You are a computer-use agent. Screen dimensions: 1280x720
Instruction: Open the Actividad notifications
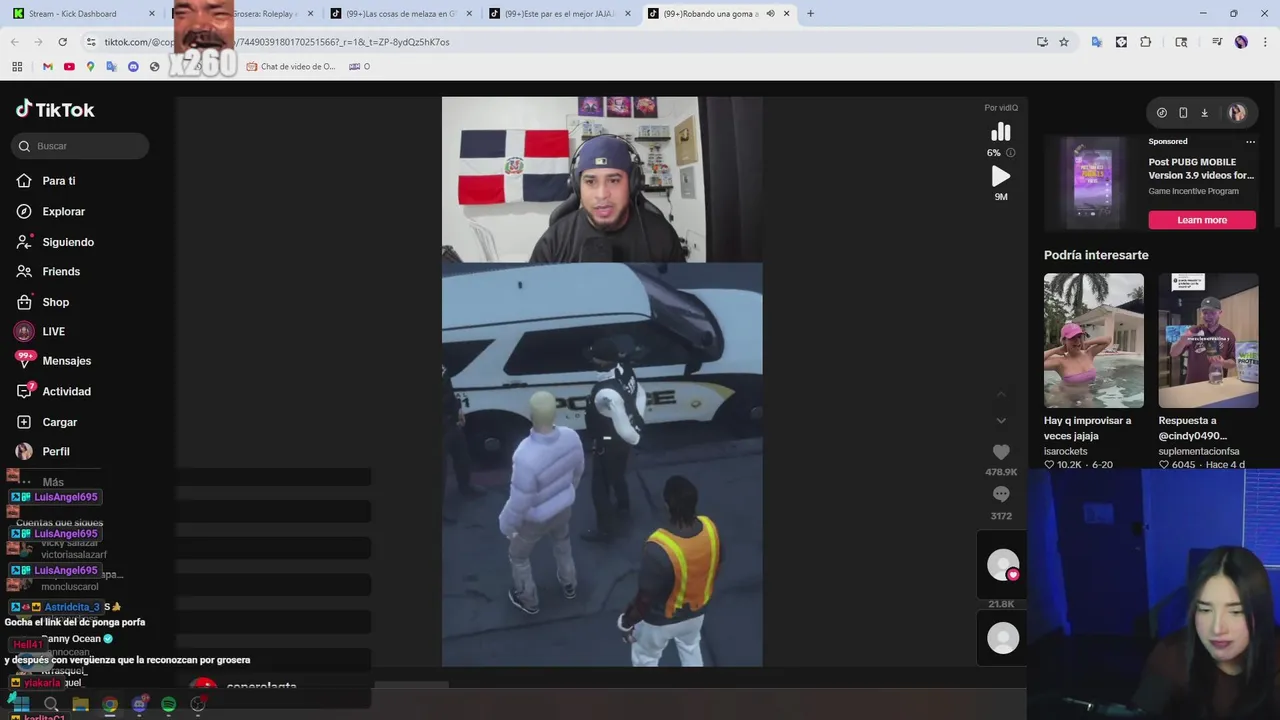pos(66,392)
